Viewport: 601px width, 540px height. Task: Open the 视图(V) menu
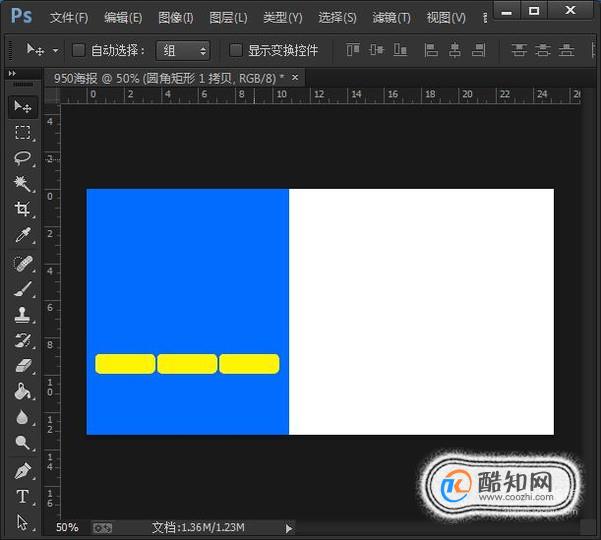446,18
